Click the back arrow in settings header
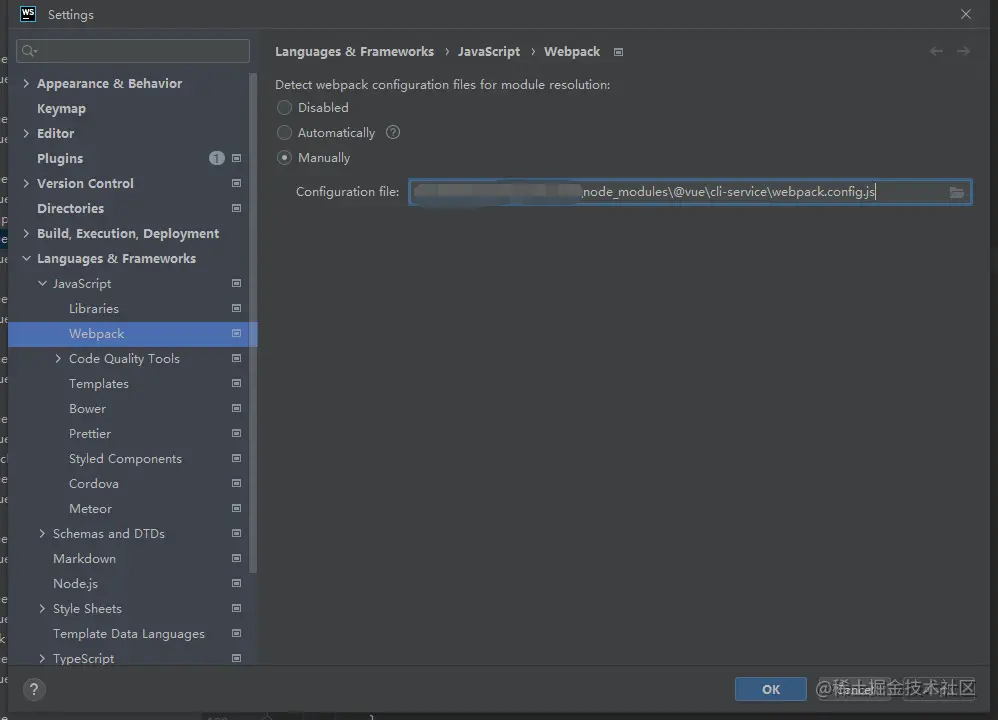The width and height of the screenshot is (998, 720). [936, 51]
